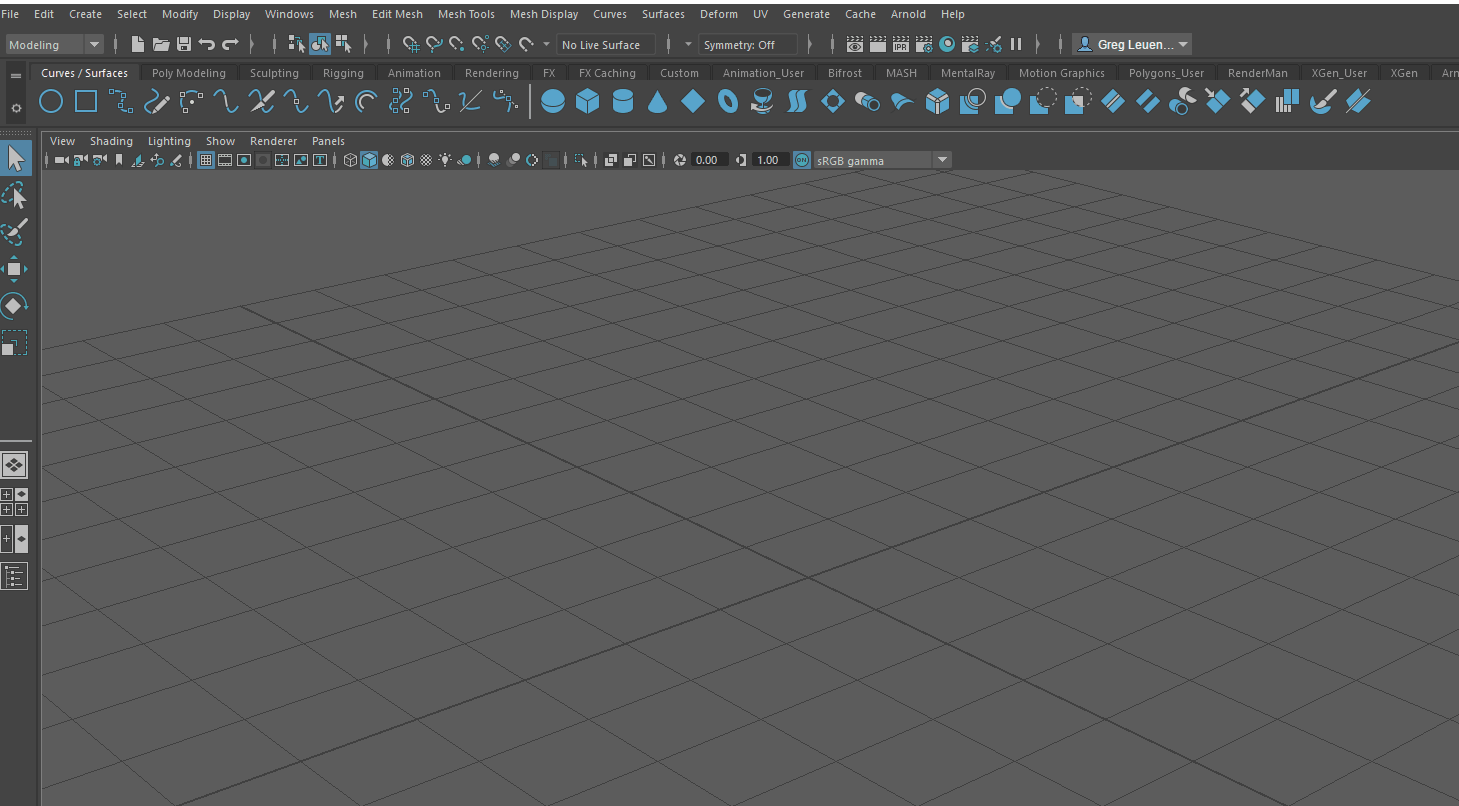This screenshot has height=806, width=1459.
Task: Activate the Rotate tool in toolbox
Action: click(15, 306)
